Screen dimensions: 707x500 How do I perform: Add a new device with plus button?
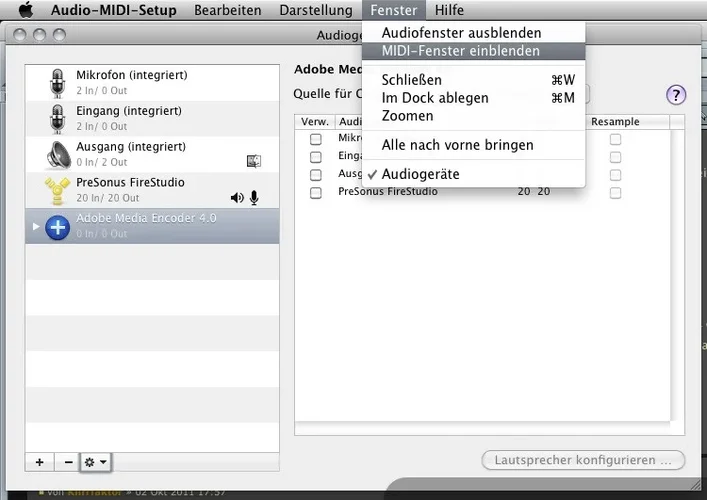click(40, 462)
